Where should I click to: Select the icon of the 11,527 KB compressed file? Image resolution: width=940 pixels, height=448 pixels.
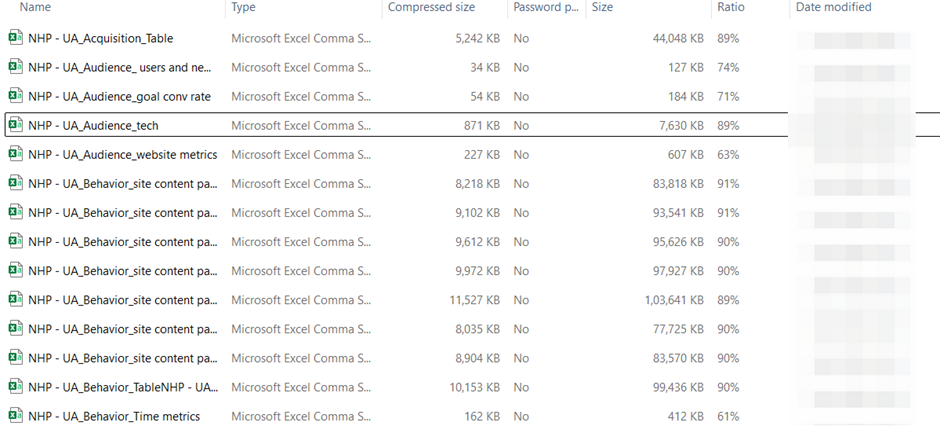pos(15,299)
